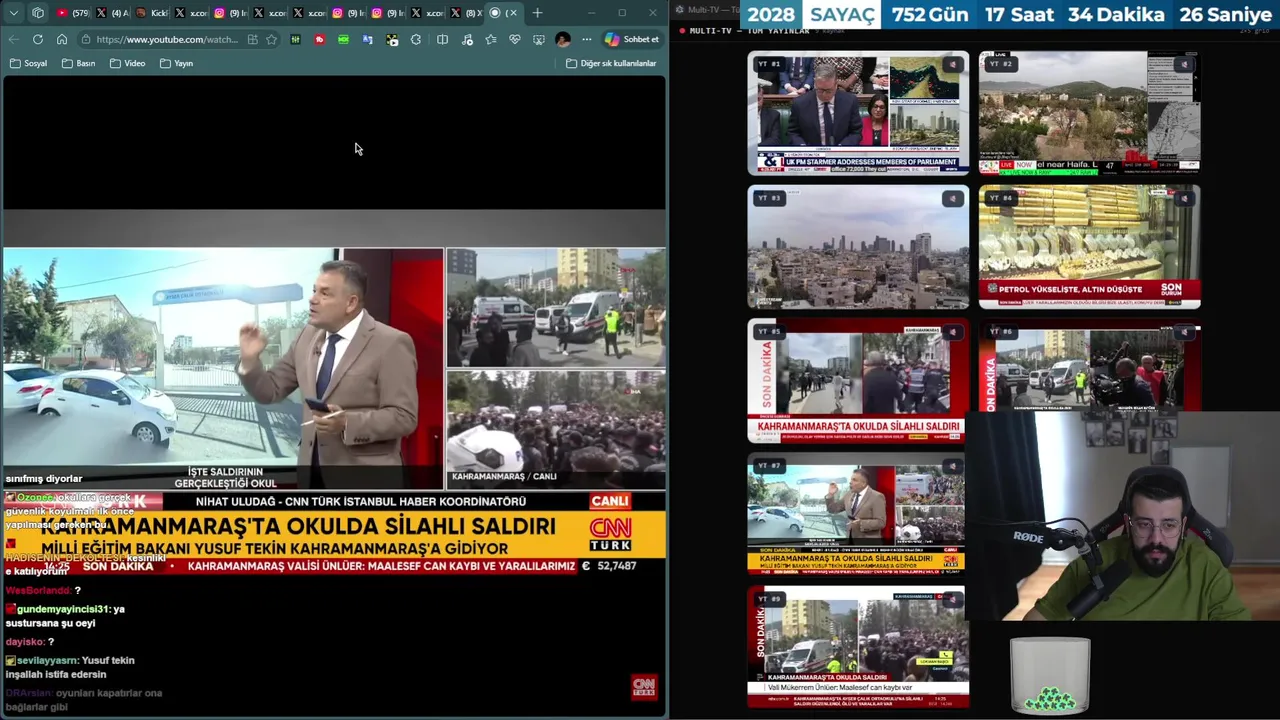Open the Yayın bookmarks folder

pyautogui.click(x=176, y=63)
